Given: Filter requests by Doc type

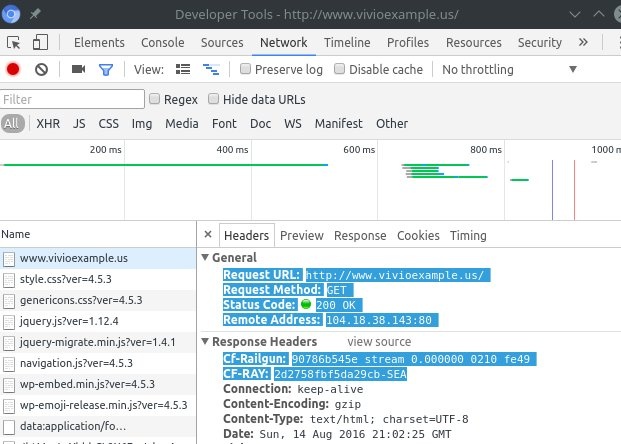Looking at the screenshot, I should [261, 124].
